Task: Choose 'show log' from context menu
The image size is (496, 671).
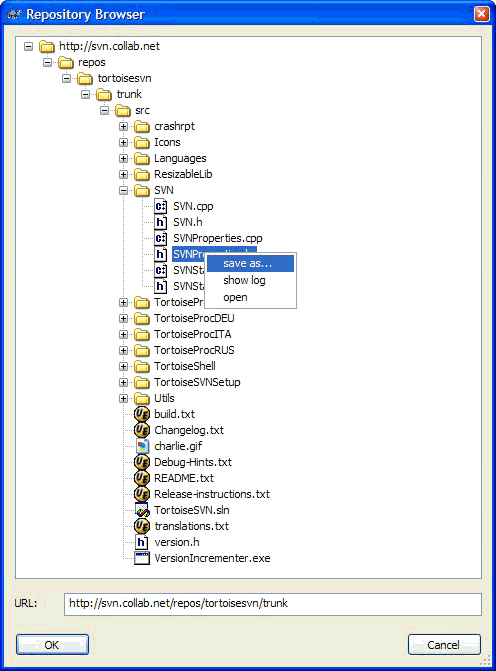Action: coord(250,280)
